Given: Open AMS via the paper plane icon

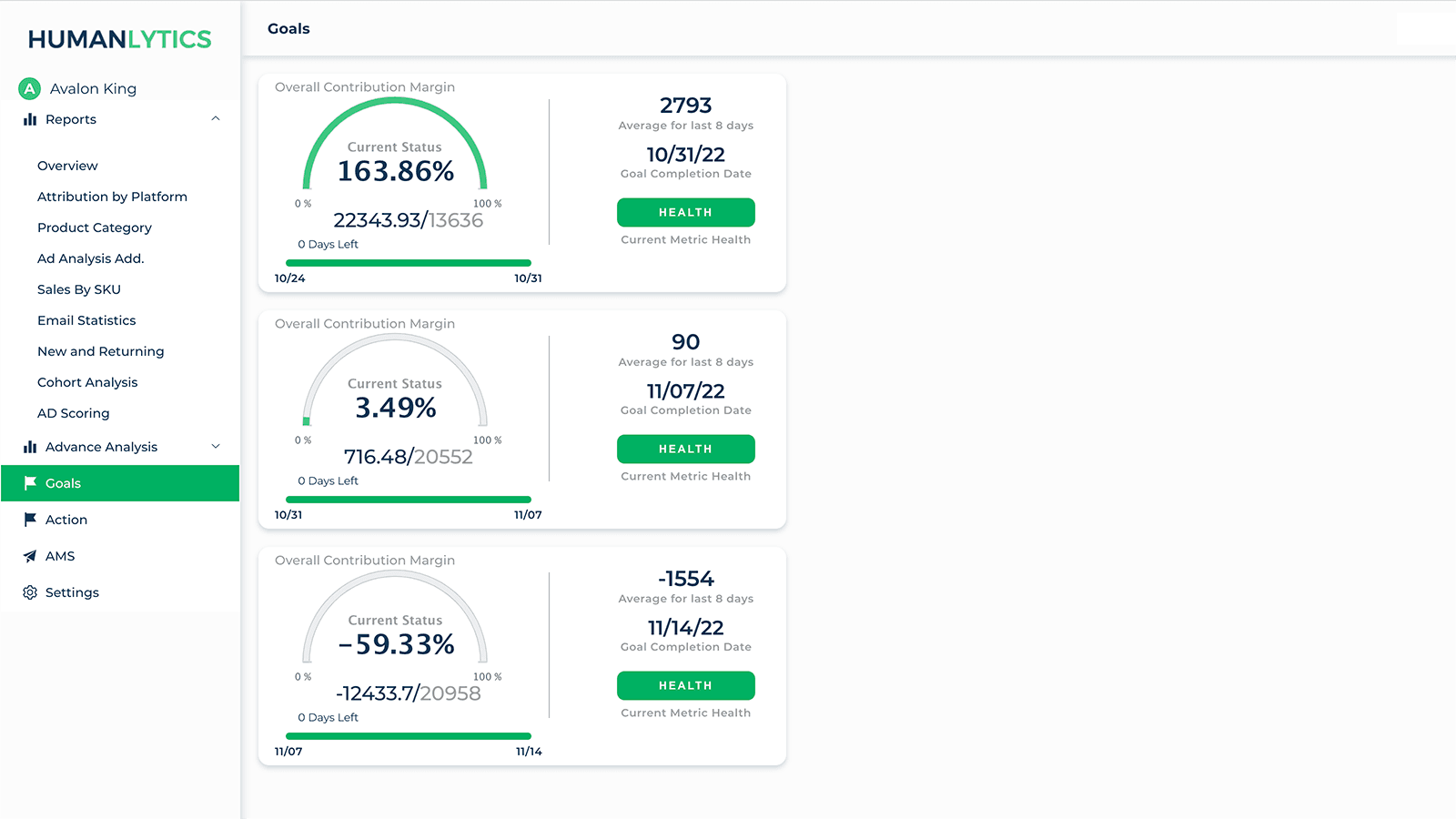Looking at the screenshot, I should pyautogui.click(x=29, y=555).
